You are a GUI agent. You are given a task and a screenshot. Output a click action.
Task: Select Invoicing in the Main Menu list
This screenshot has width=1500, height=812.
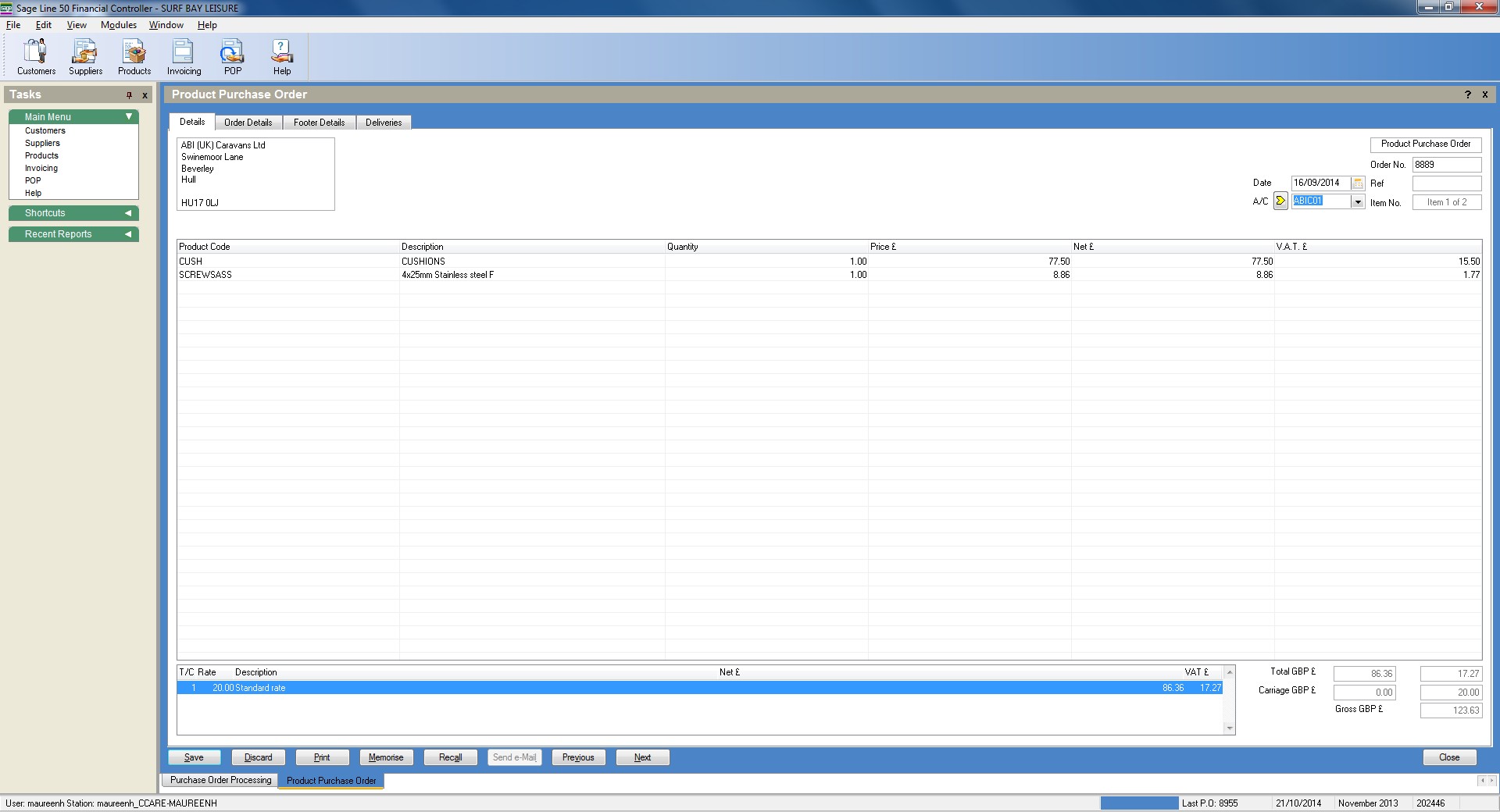coord(41,168)
